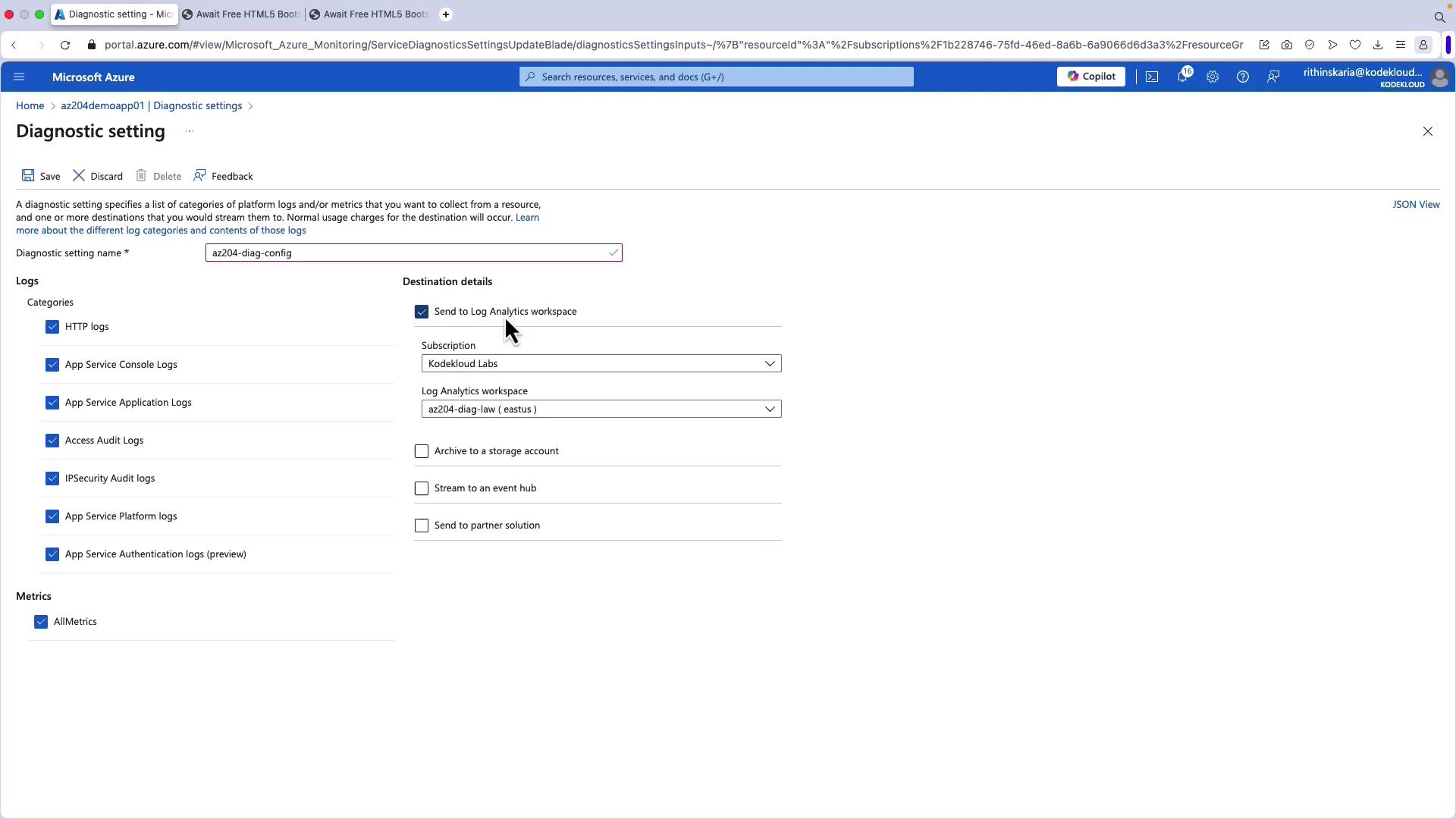The width and height of the screenshot is (1456, 819).
Task: Switch to the second Await Free HTML5 tab
Action: coord(369,14)
